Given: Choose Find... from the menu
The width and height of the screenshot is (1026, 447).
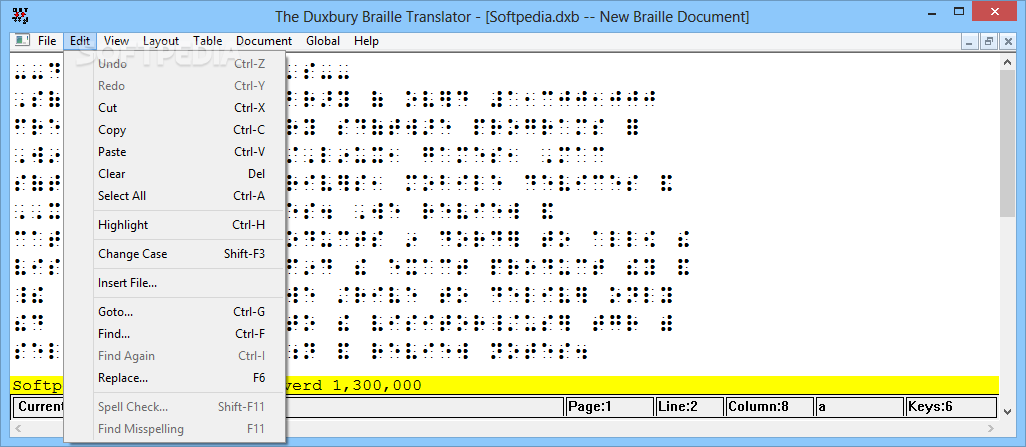Looking at the screenshot, I should (174, 334).
